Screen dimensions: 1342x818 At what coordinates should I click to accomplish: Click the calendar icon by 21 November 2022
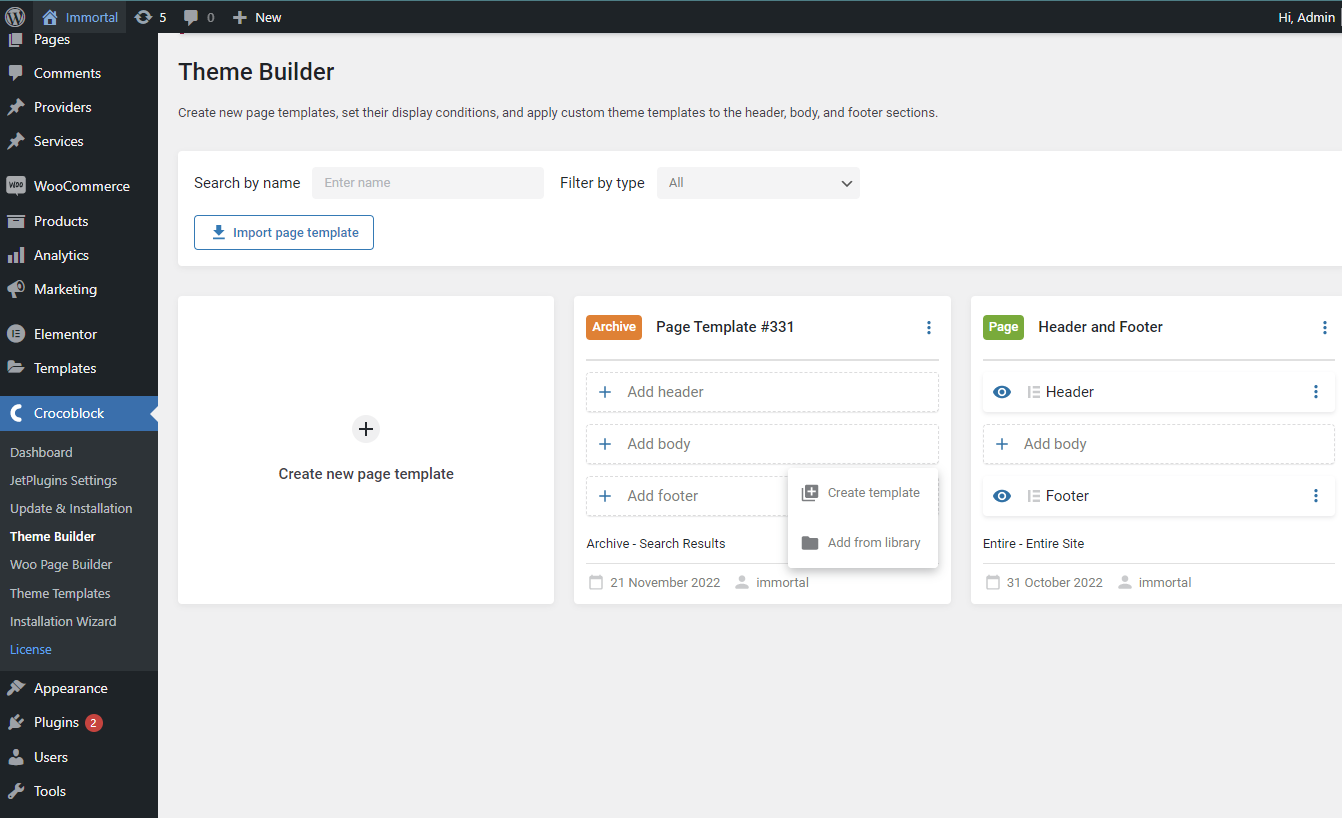[x=596, y=582]
